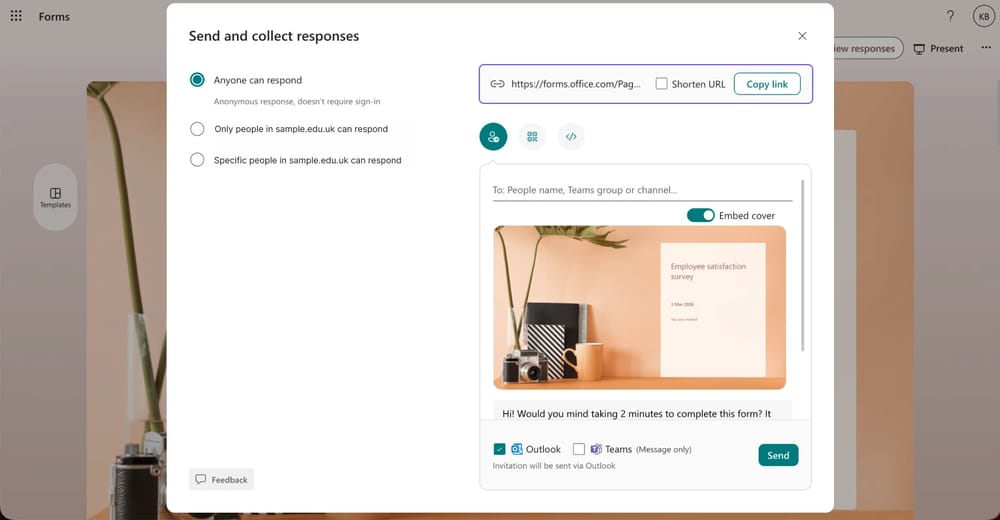Click the Copy link button
This screenshot has height=520, width=1000.
click(x=767, y=84)
